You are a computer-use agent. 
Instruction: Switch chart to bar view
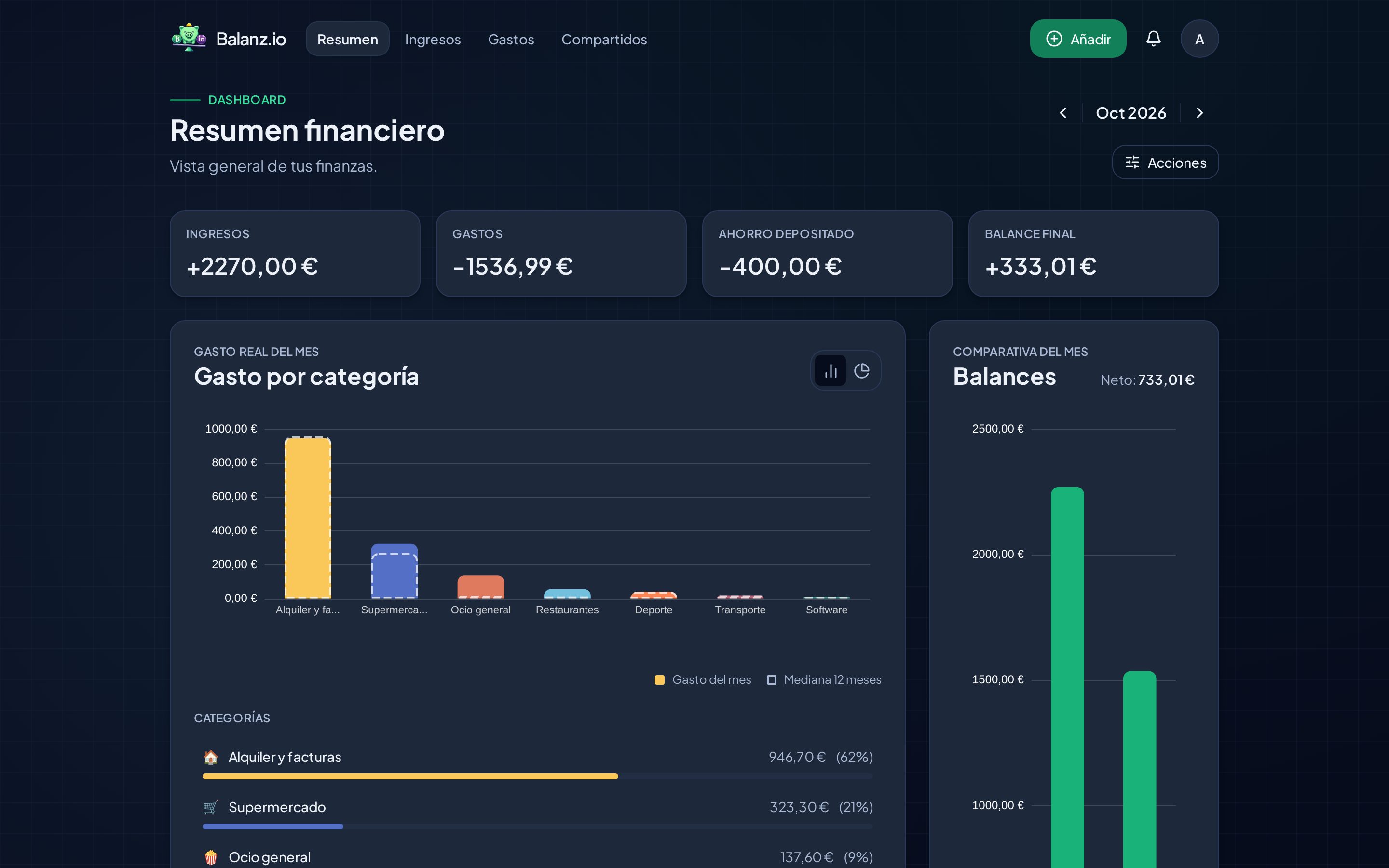point(830,370)
